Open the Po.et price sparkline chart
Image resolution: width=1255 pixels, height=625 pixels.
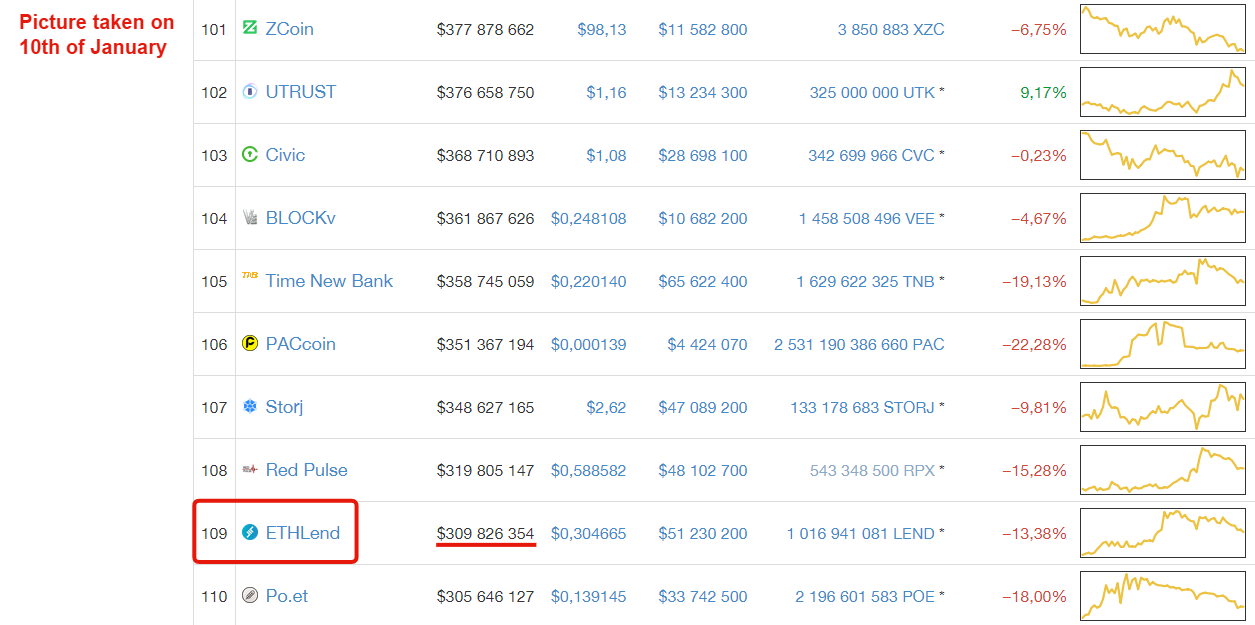[x=1163, y=596]
